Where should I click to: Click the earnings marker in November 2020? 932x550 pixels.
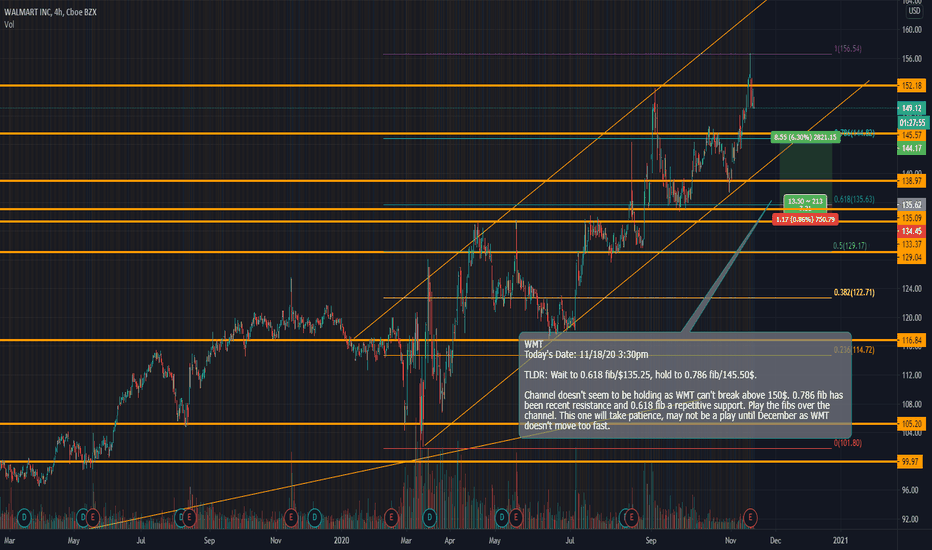(x=750, y=518)
